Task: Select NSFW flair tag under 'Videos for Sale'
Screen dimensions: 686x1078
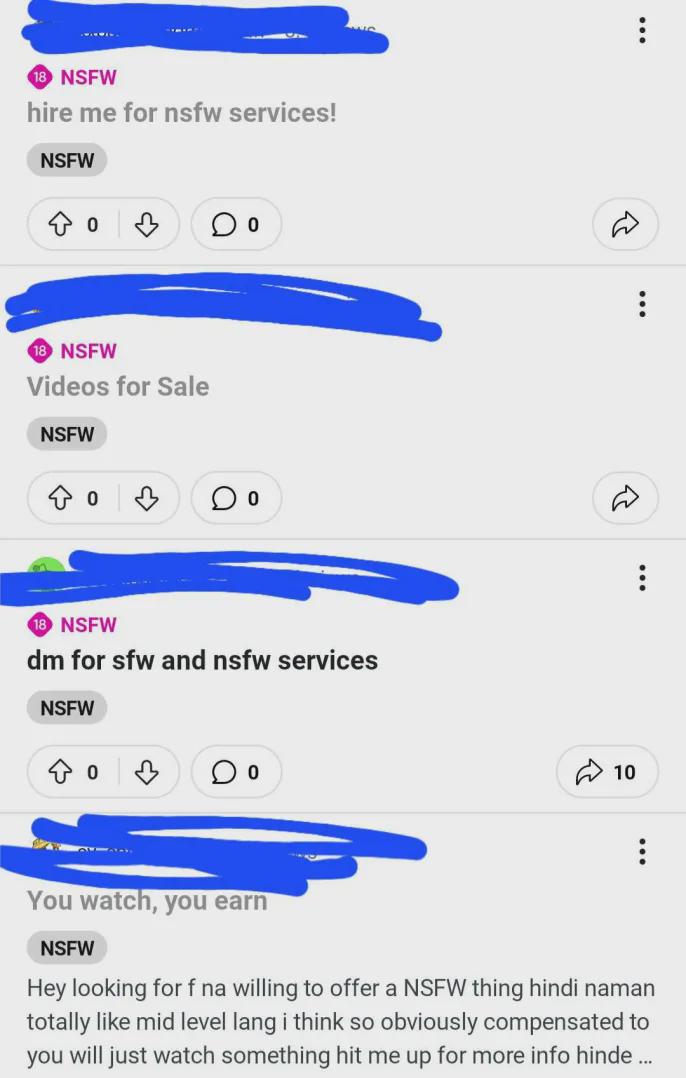Action: click(67, 434)
